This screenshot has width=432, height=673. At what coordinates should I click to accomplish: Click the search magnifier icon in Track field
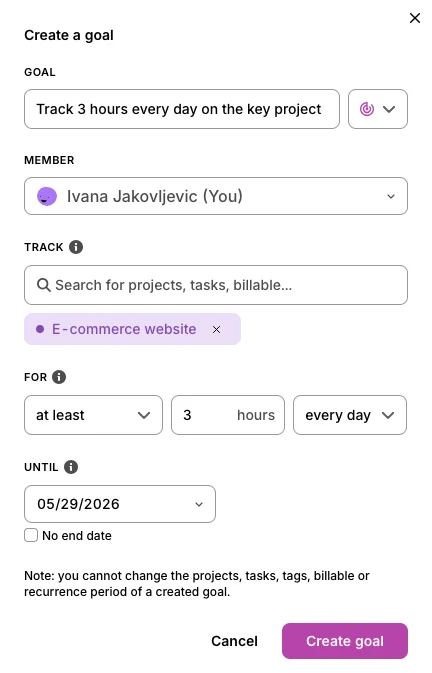pyautogui.click(x=43, y=285)
